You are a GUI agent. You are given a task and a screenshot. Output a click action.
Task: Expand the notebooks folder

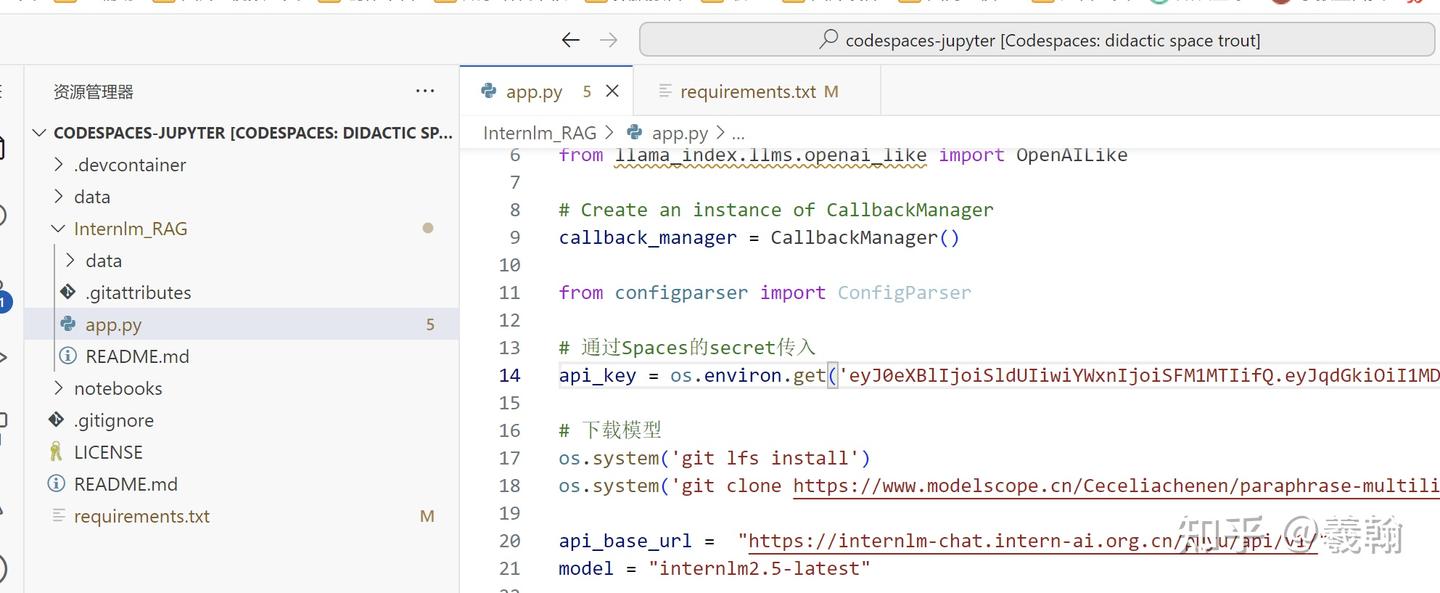click(59, 388)
